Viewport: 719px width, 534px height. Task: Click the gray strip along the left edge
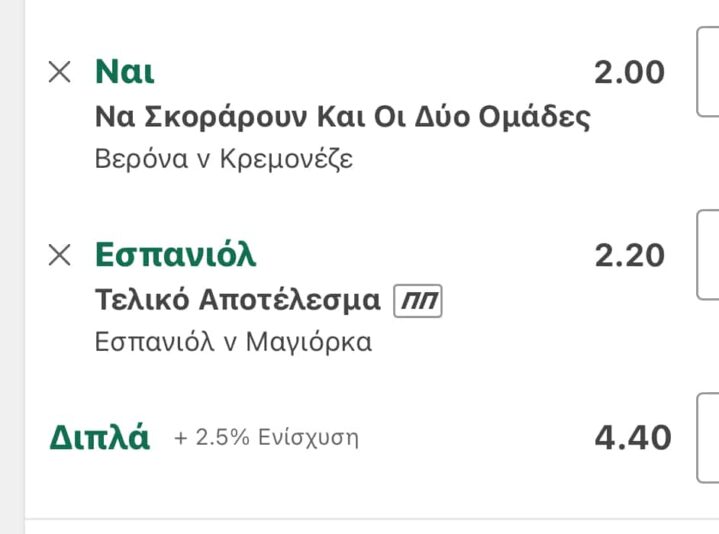click(12, 267)
